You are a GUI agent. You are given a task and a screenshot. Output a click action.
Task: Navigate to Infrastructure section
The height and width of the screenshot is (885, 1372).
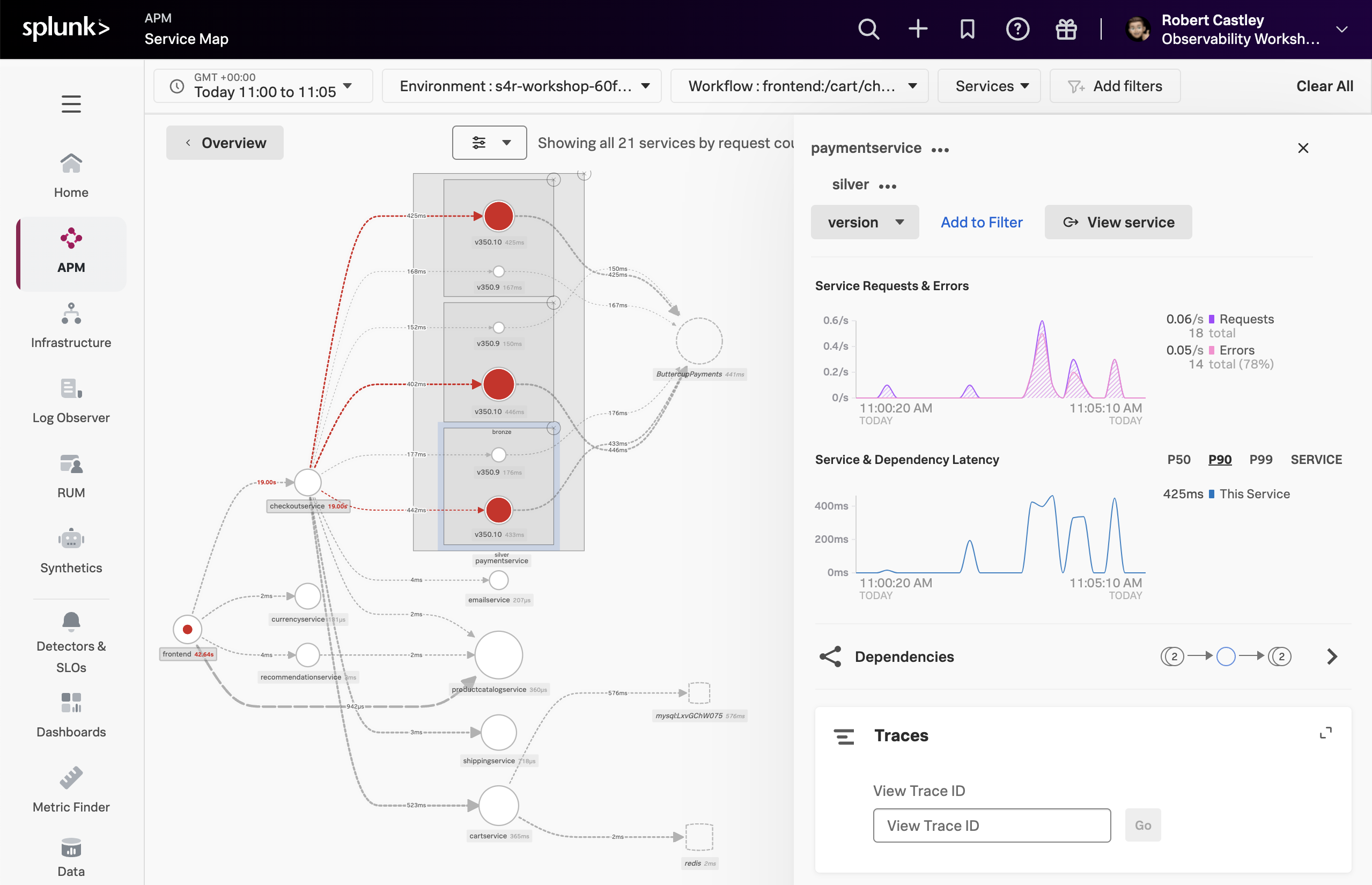point(71,326)
